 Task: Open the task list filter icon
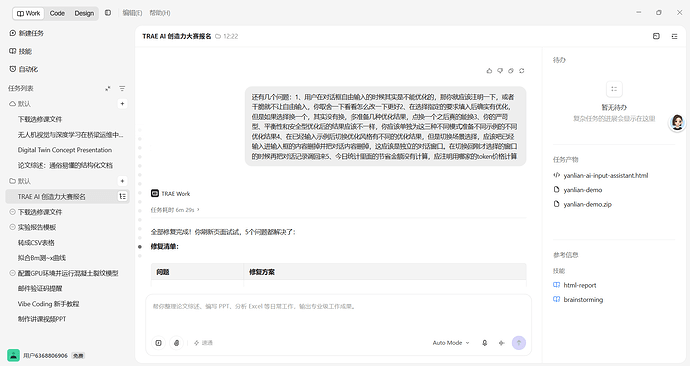coord(122,88)
